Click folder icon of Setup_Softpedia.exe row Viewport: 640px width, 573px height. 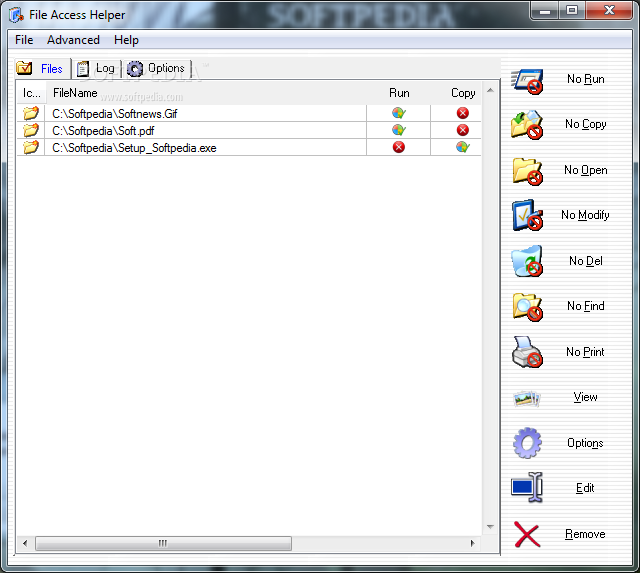(x=31, y=147)
